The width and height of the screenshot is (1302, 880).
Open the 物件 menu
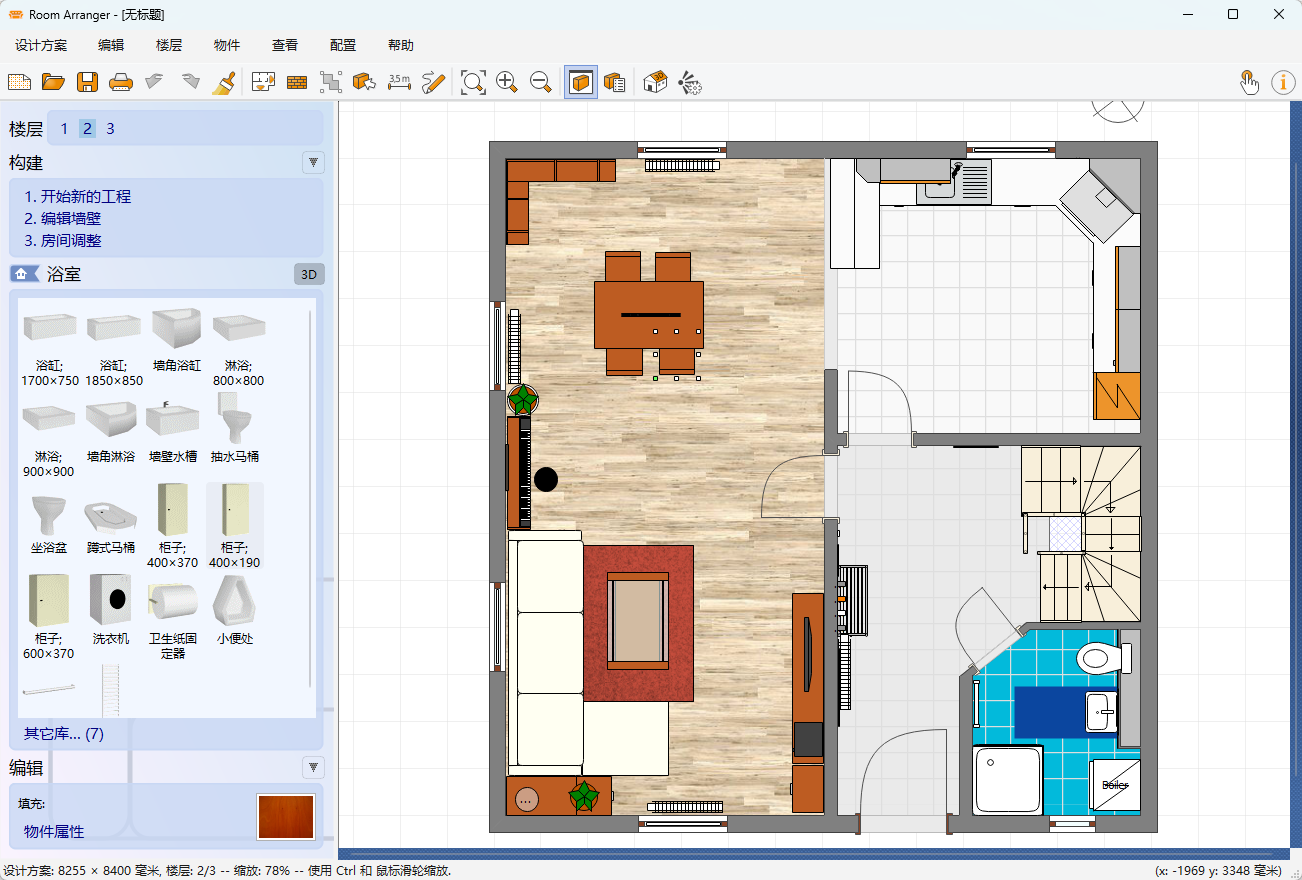click(x=227, y=45)
